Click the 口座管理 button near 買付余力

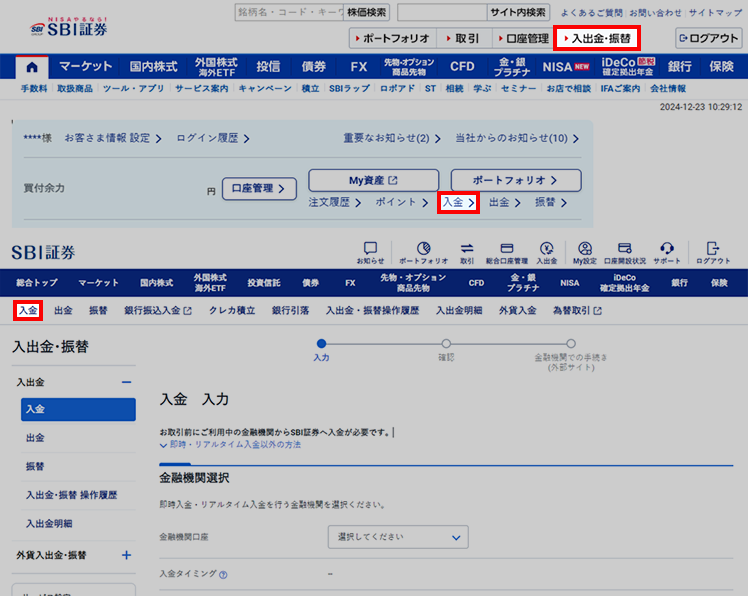[x=259, y=188]
